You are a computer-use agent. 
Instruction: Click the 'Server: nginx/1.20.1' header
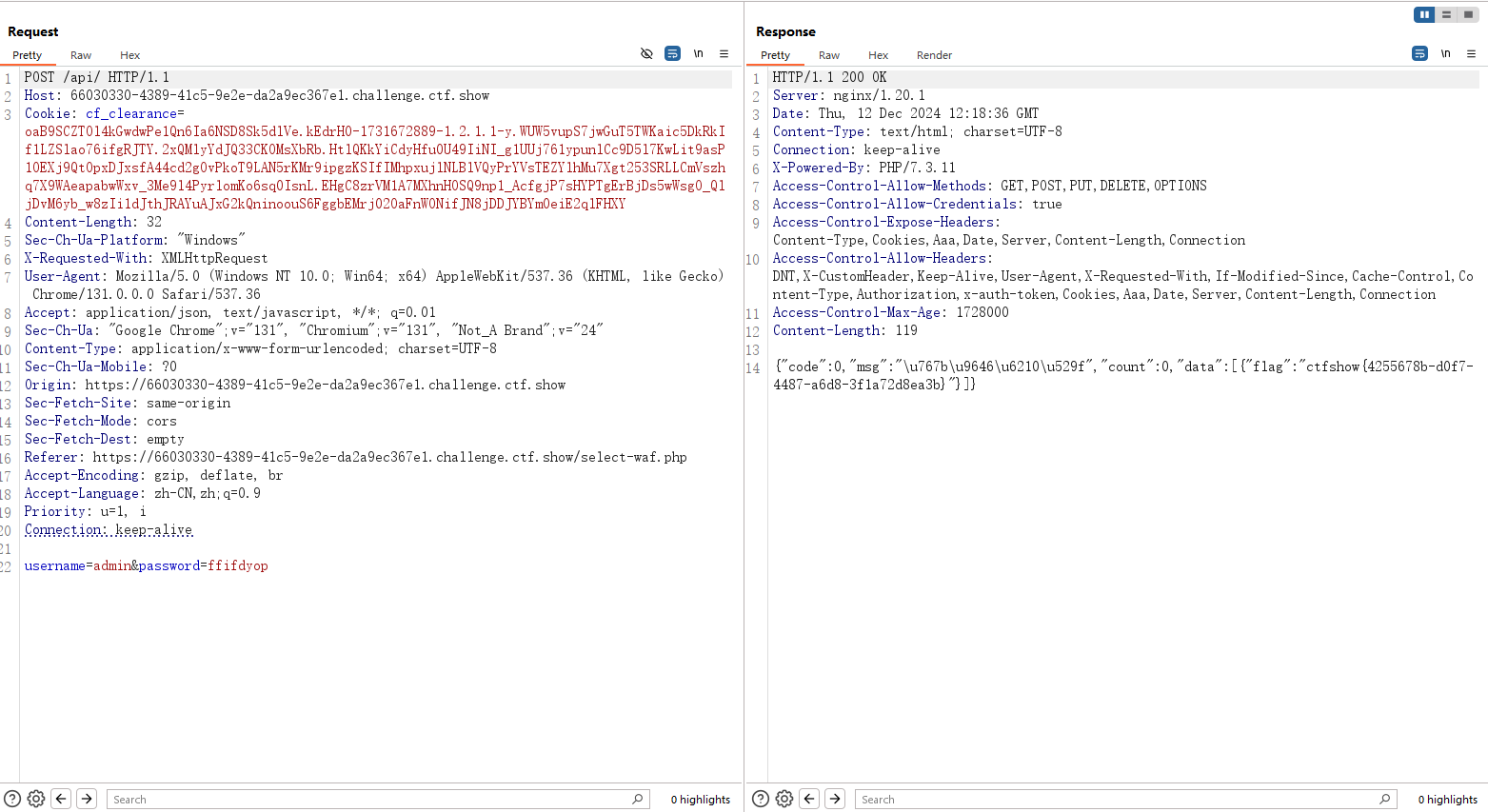[848, 95]
